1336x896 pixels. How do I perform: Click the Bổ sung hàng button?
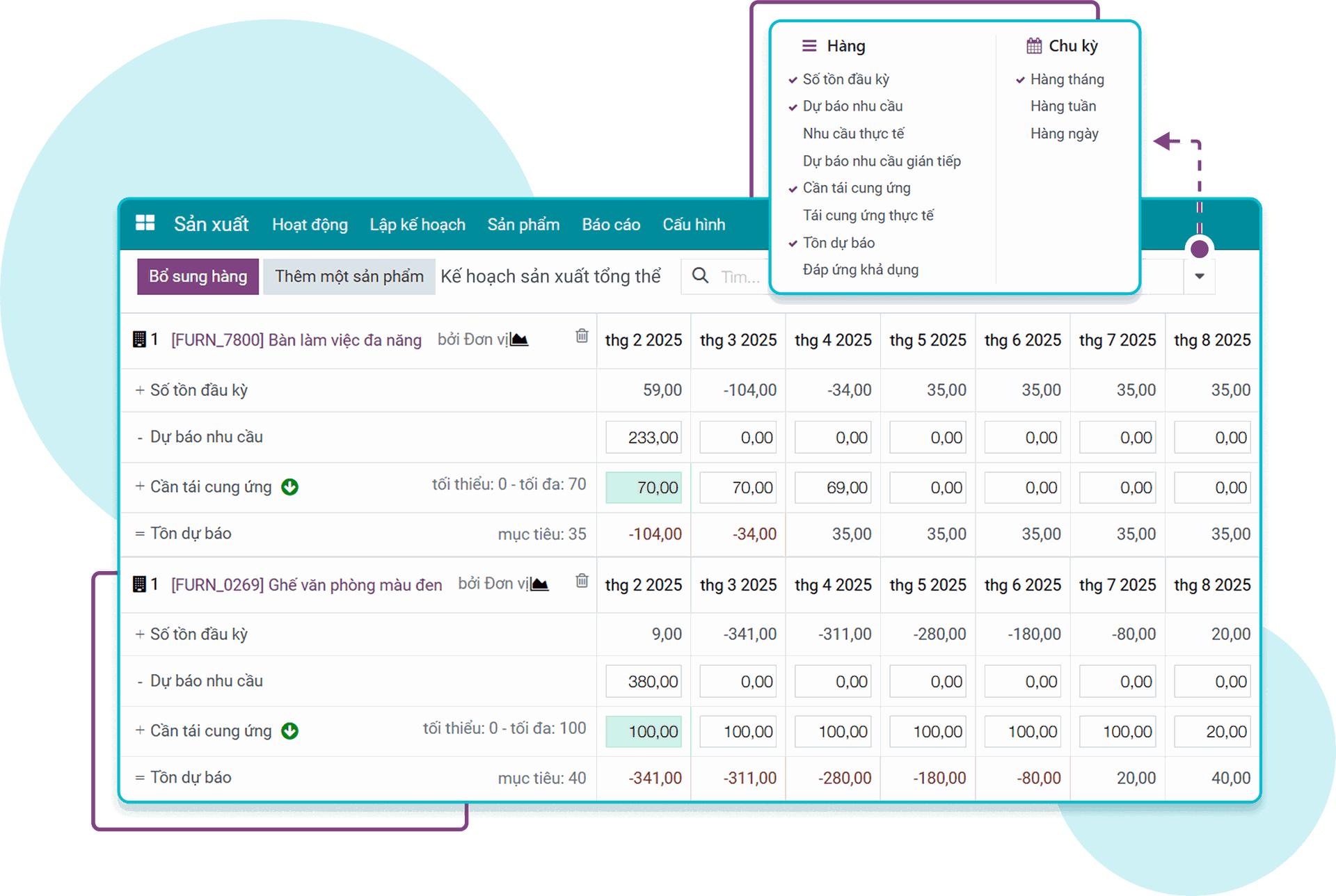tap(198, 276)
